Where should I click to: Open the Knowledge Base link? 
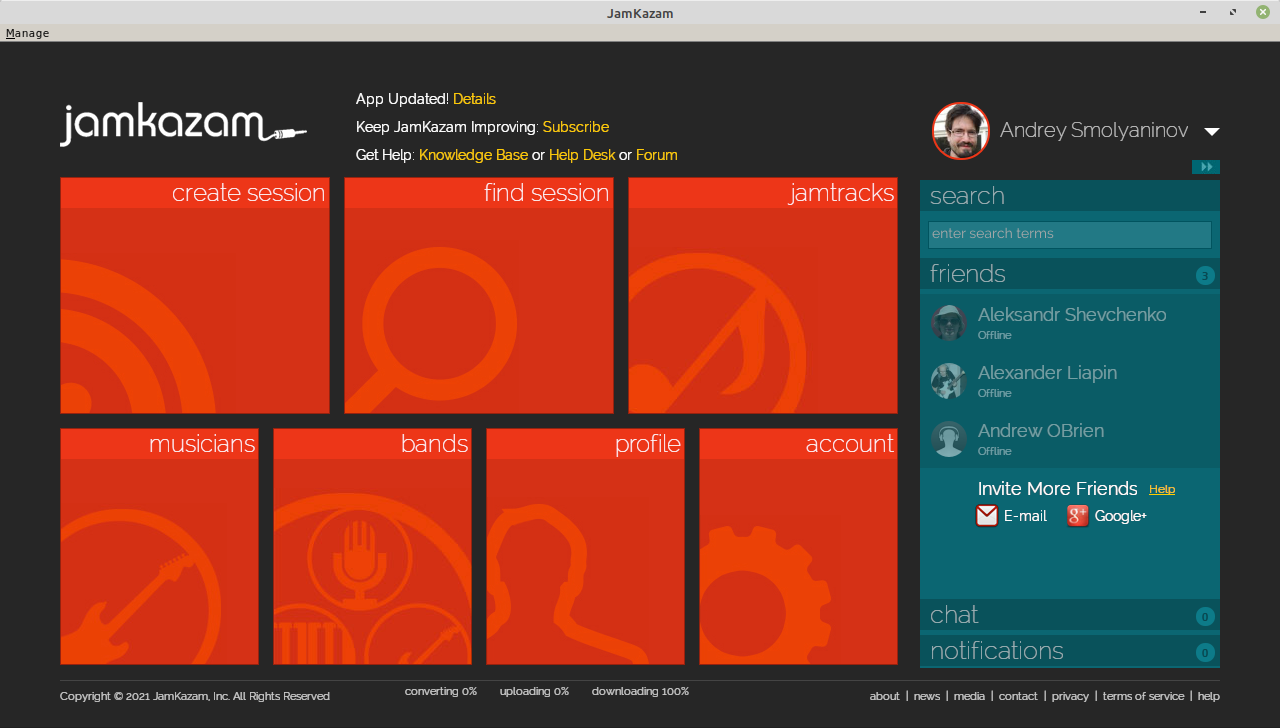coord(473,155)
